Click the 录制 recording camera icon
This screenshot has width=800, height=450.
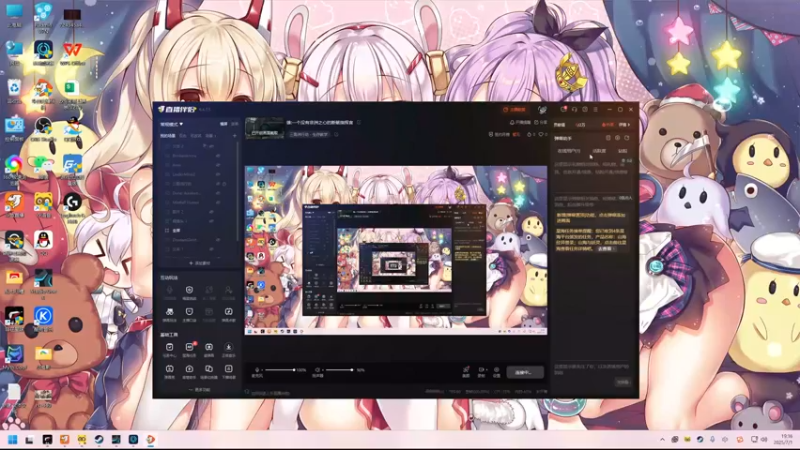point(481,370)
